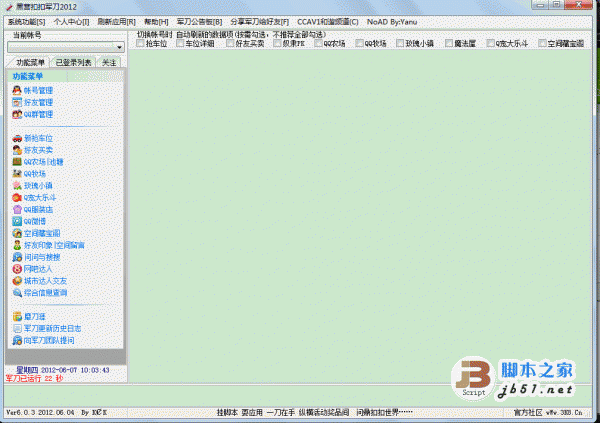This screenshot has height=423, width=600.
Task: Click the NoAD By:Yanu menu item
Action: (x=392, y=22)
